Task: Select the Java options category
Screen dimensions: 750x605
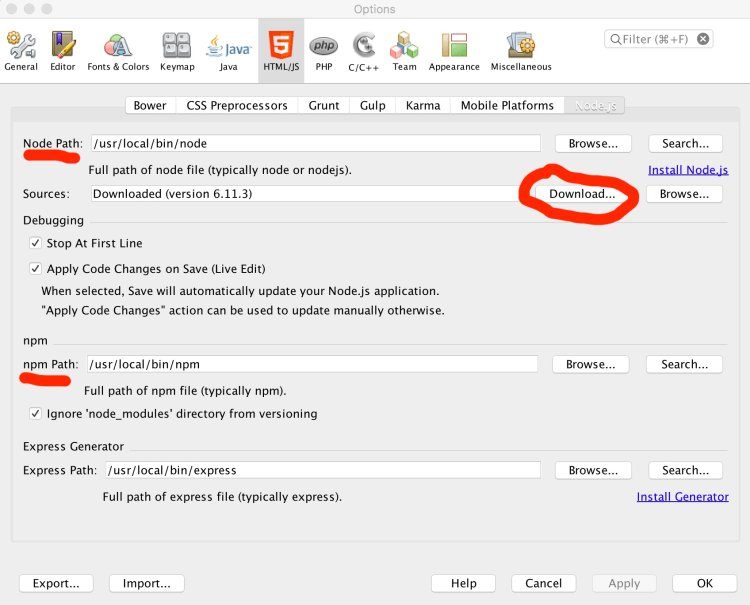Action: (228, 51)
